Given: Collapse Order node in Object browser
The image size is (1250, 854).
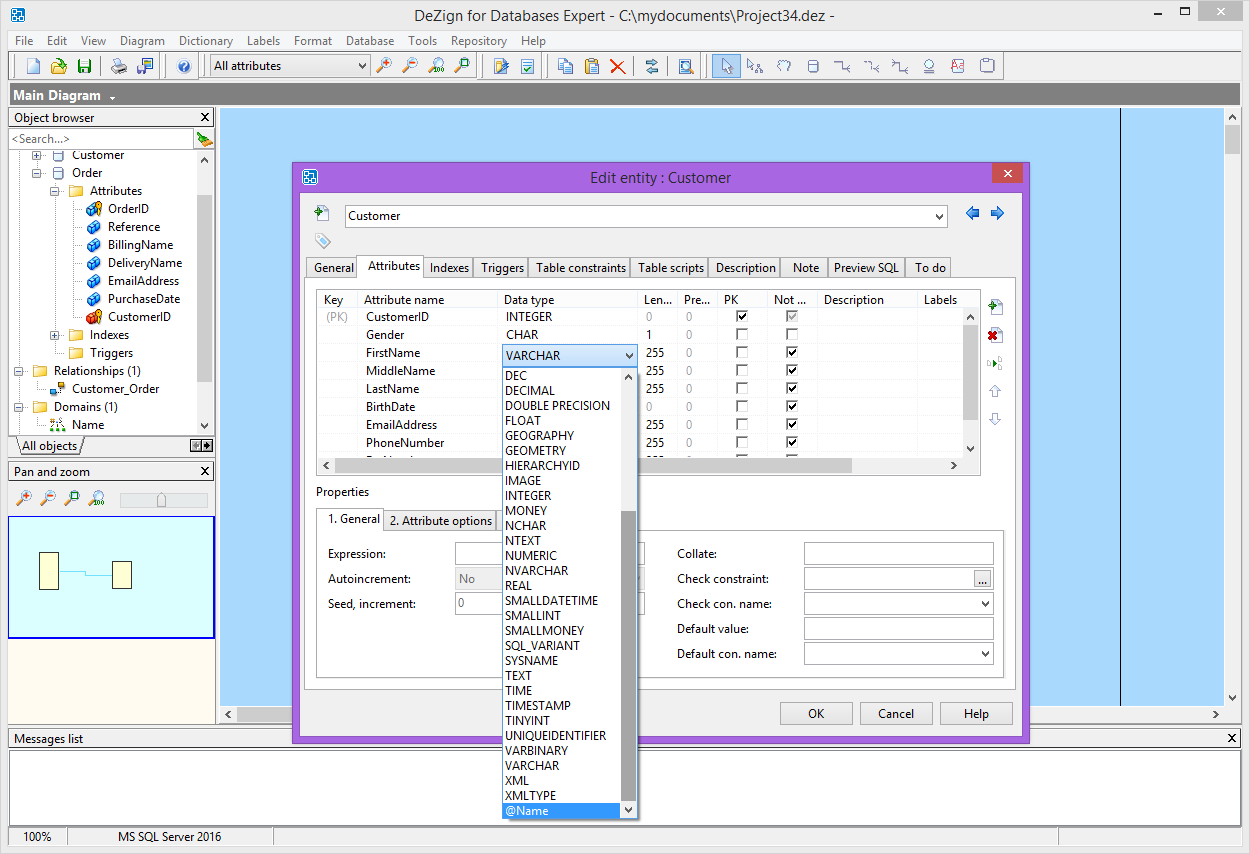Looking at the screenshot, I should tap(37, 173).
